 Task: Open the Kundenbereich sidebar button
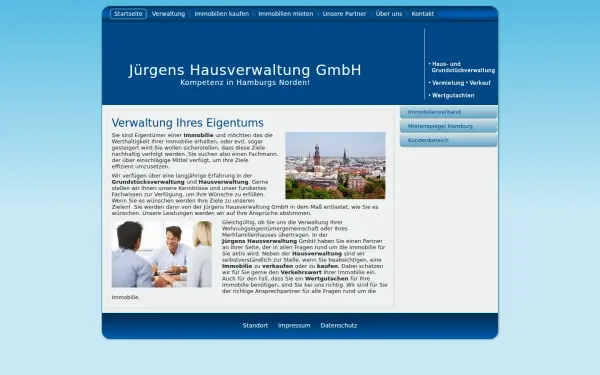448,140
